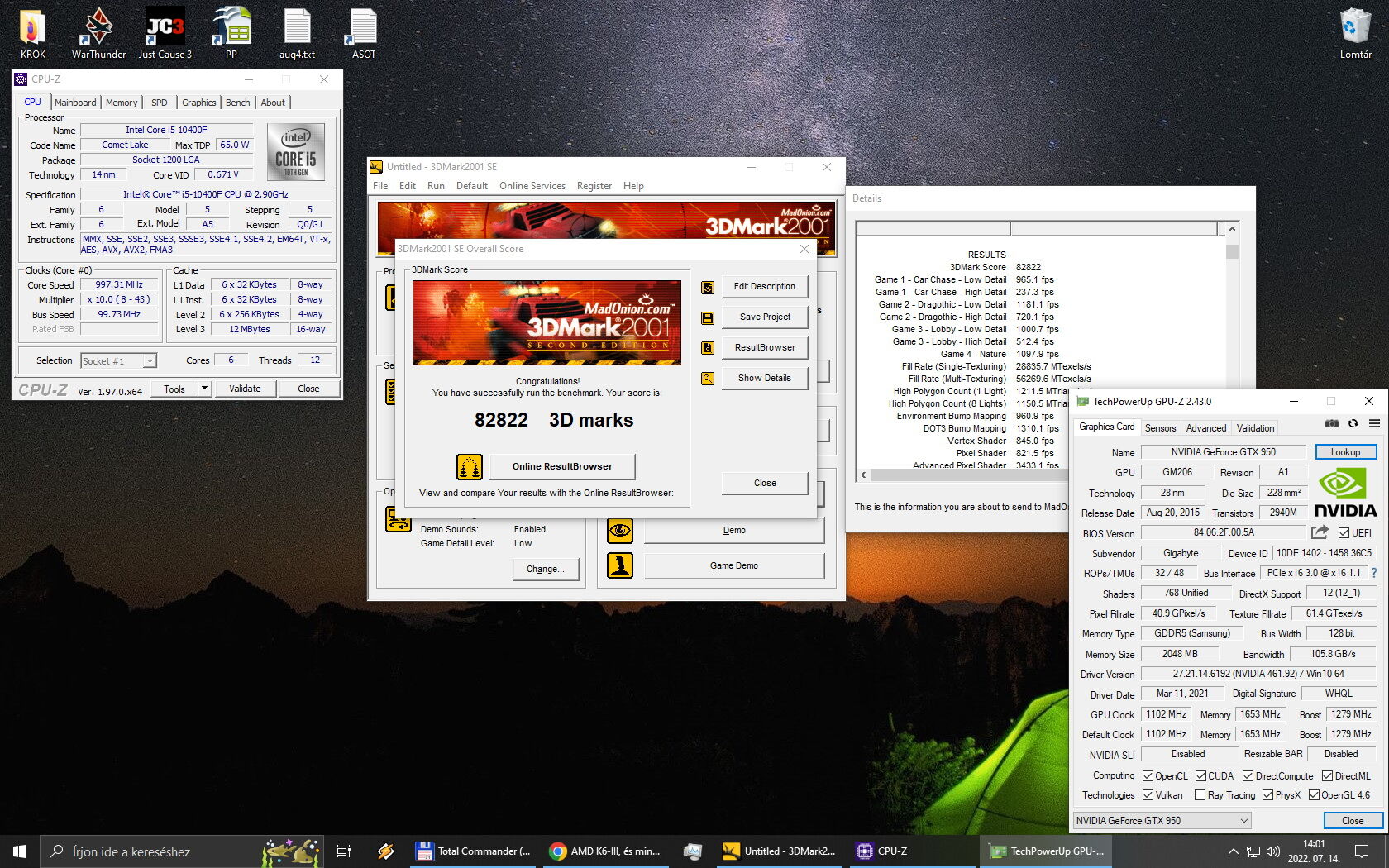
Task: Toggle the OpenGL 4.6 checkbox
Action: point(1314,795)
